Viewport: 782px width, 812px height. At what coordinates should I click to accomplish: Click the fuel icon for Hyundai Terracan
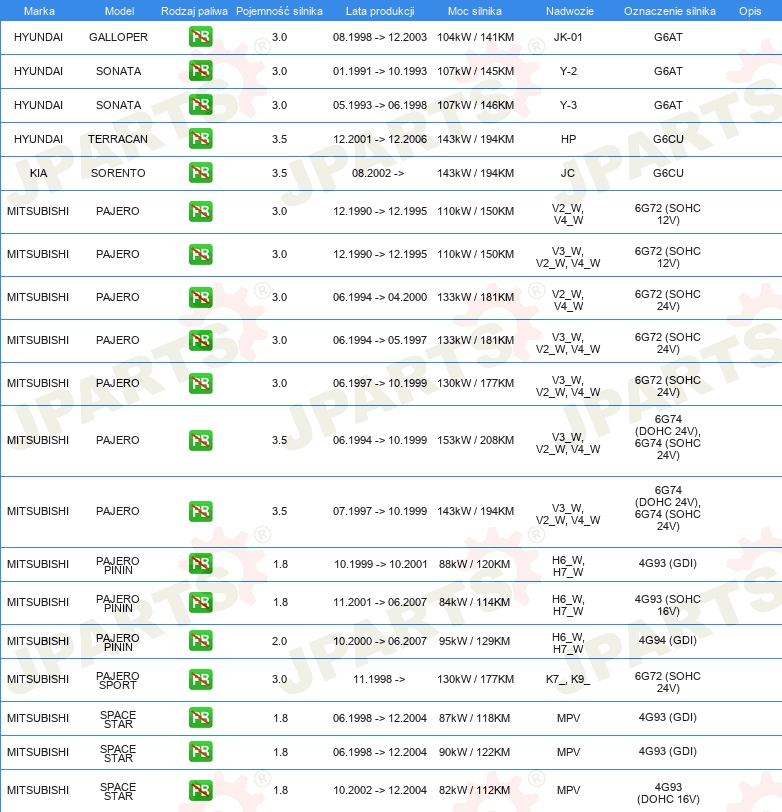[x=200, y=139]
